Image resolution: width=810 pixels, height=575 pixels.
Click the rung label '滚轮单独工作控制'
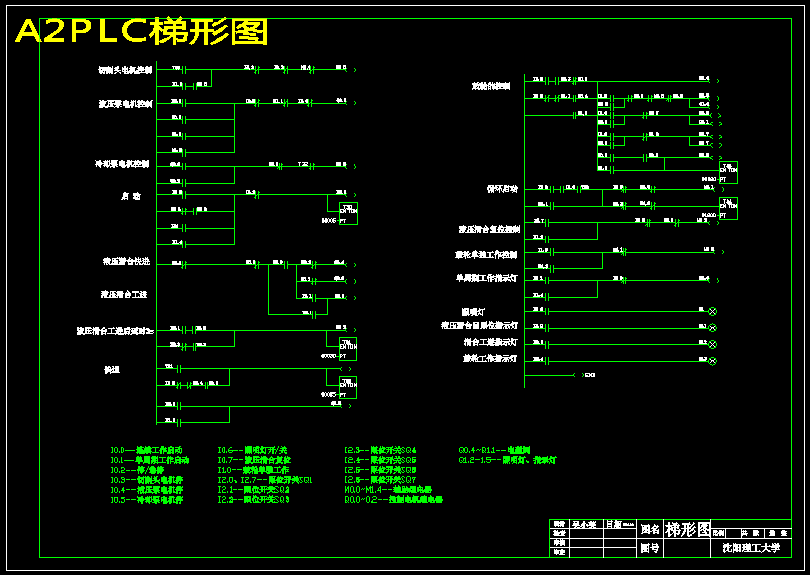click(x=486, y=255)
